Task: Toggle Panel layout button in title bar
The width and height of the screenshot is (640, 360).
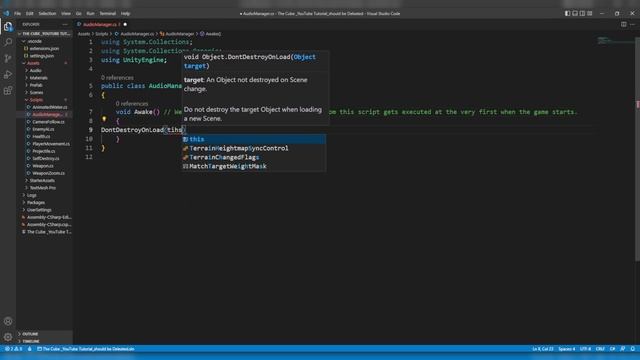Action: [575, 13]
